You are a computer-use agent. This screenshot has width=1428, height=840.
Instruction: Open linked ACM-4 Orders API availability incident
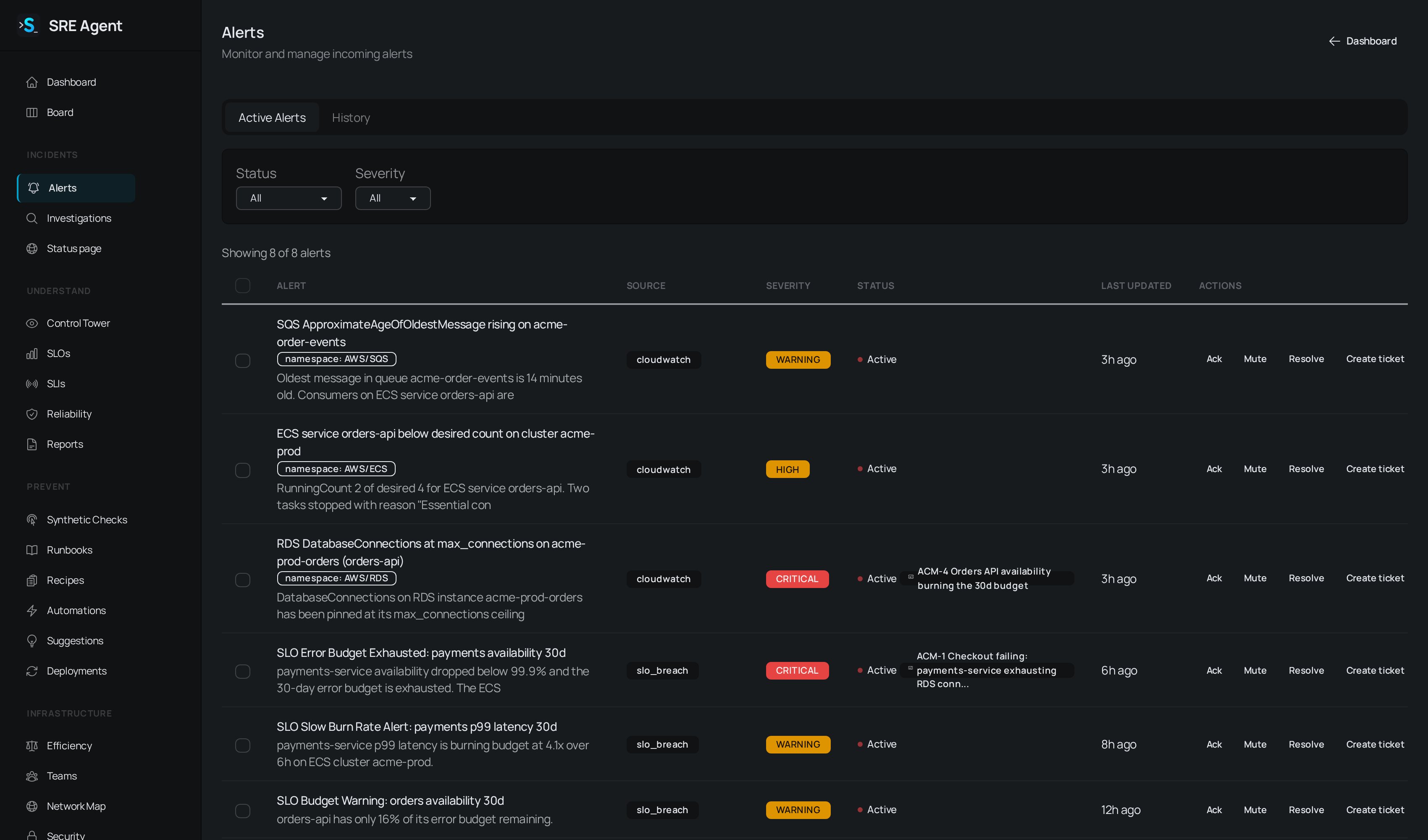(987, 578)
